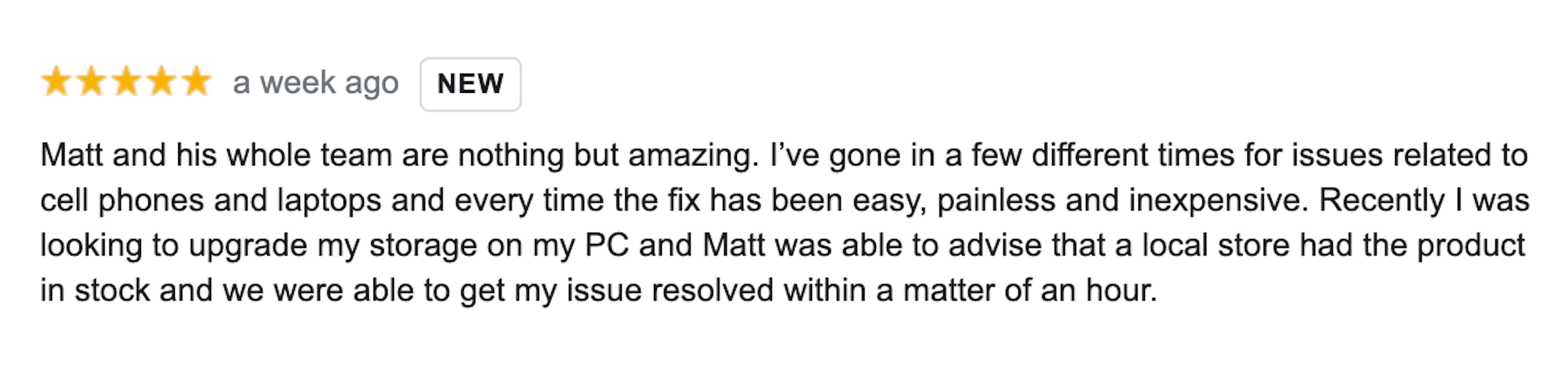This screenshot has width=1568, height=378.
Task: Click the words "local store" in the review
Action: pos(1216,245)
